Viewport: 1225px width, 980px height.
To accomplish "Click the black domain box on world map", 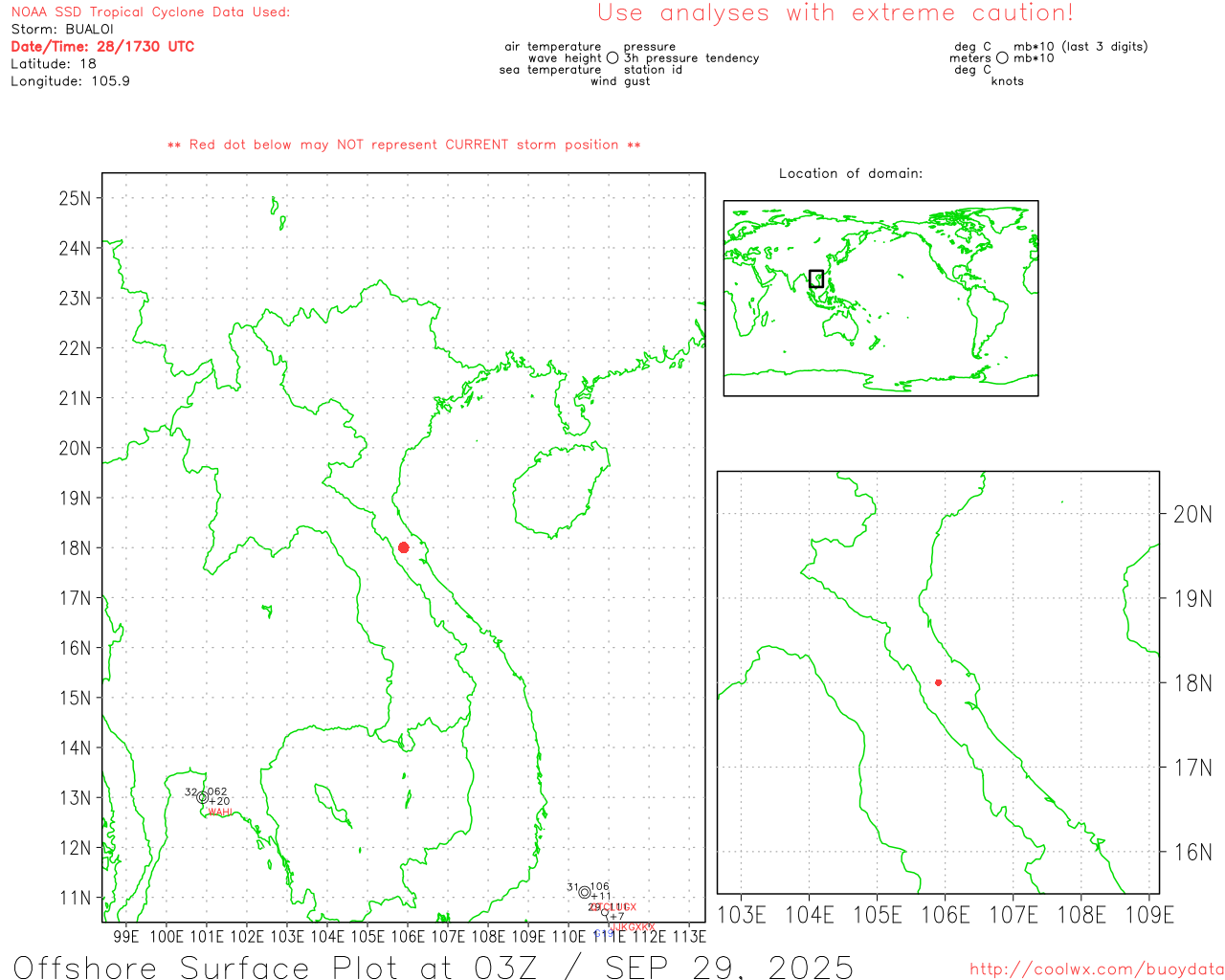I will (815, 278).
